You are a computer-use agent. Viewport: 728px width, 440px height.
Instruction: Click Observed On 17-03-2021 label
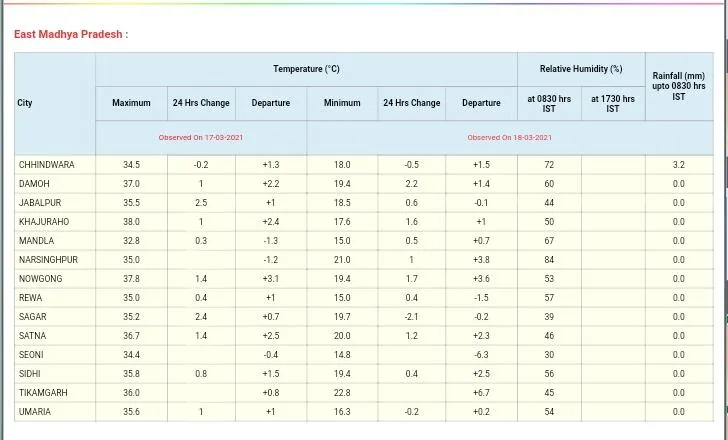tap(201, 137)
